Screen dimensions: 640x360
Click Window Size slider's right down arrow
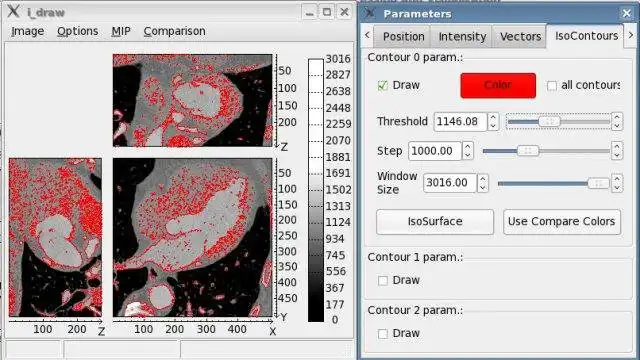(617, 188)
